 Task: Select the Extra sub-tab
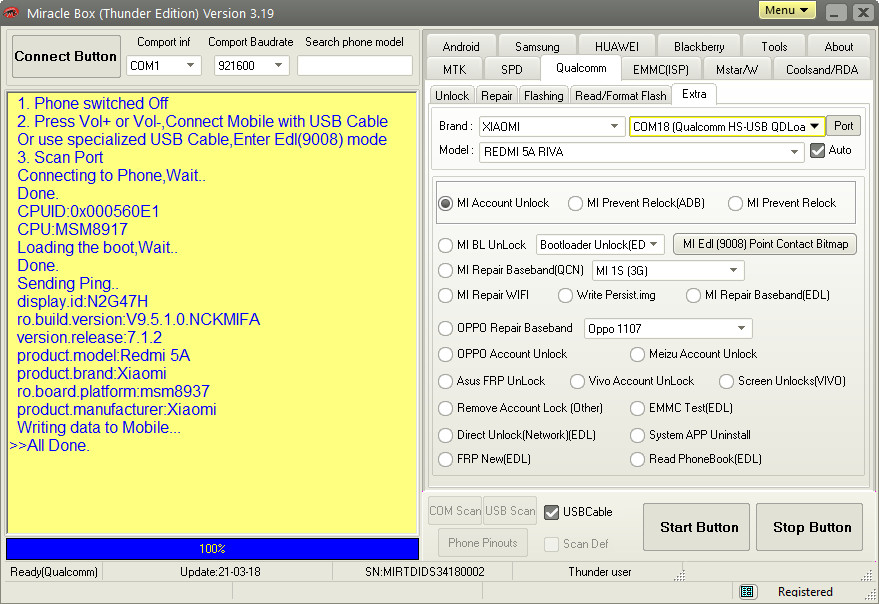[694, 94]
